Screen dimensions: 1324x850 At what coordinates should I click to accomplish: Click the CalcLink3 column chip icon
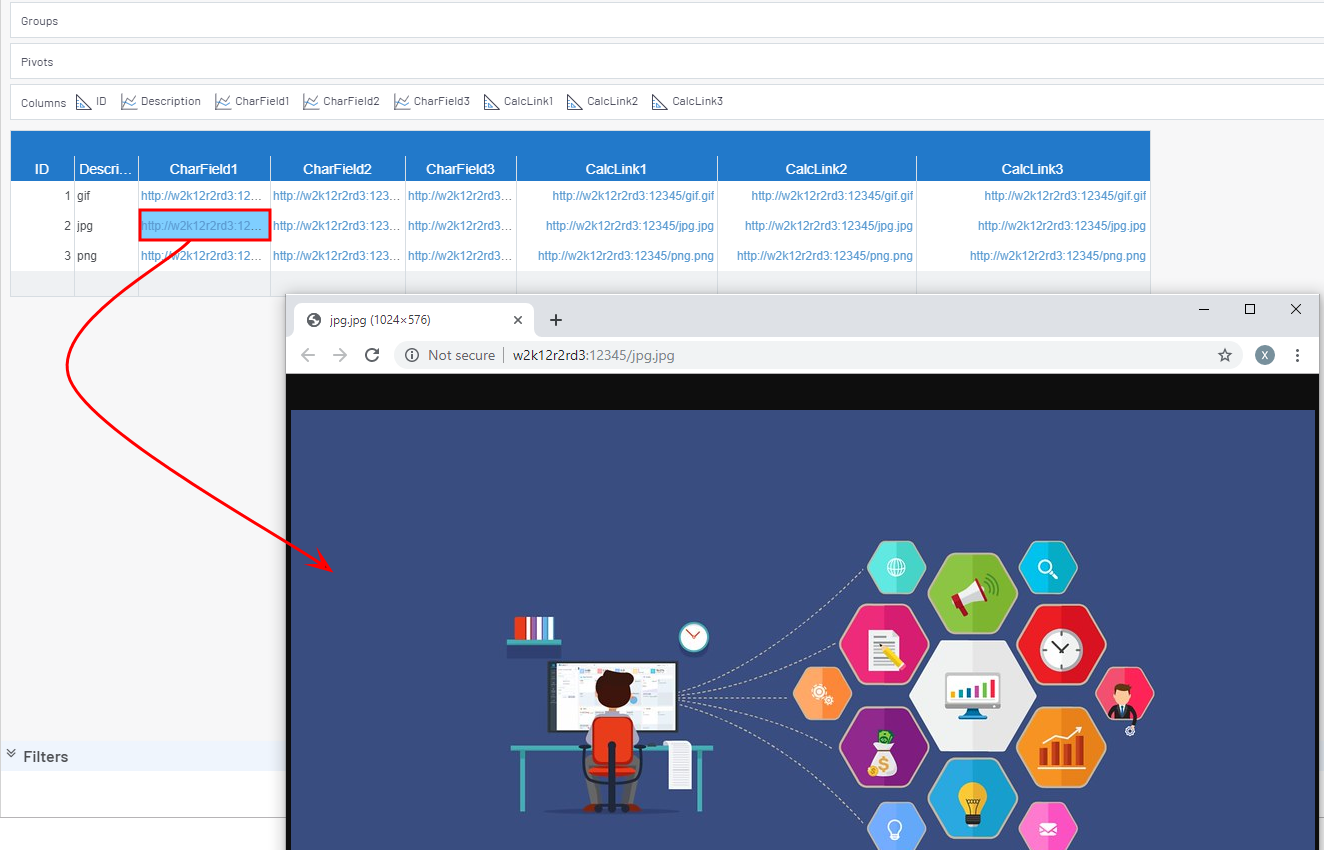click(660, 102)
